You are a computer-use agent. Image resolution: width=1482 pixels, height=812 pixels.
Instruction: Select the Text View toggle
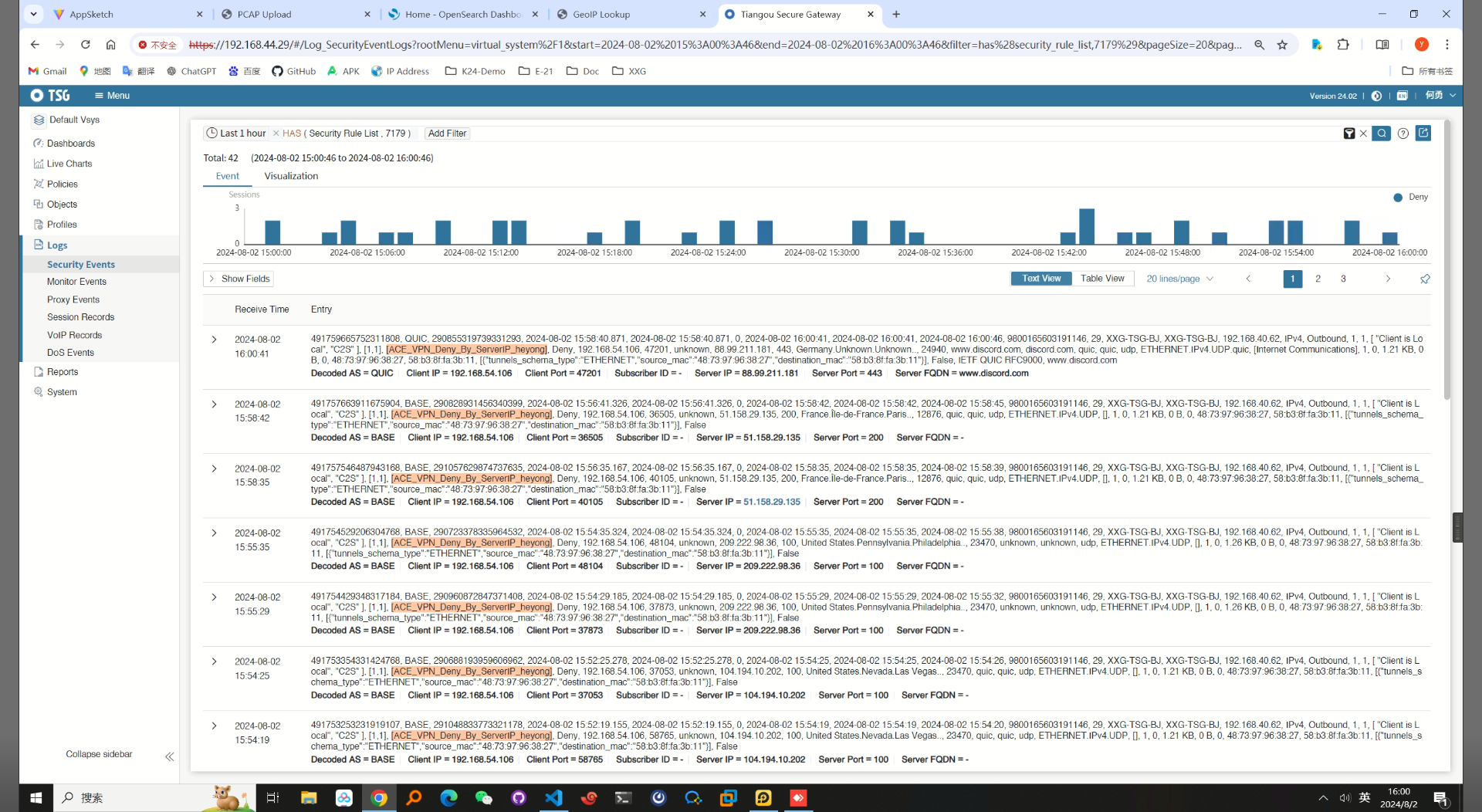[x=1040, y=279]
